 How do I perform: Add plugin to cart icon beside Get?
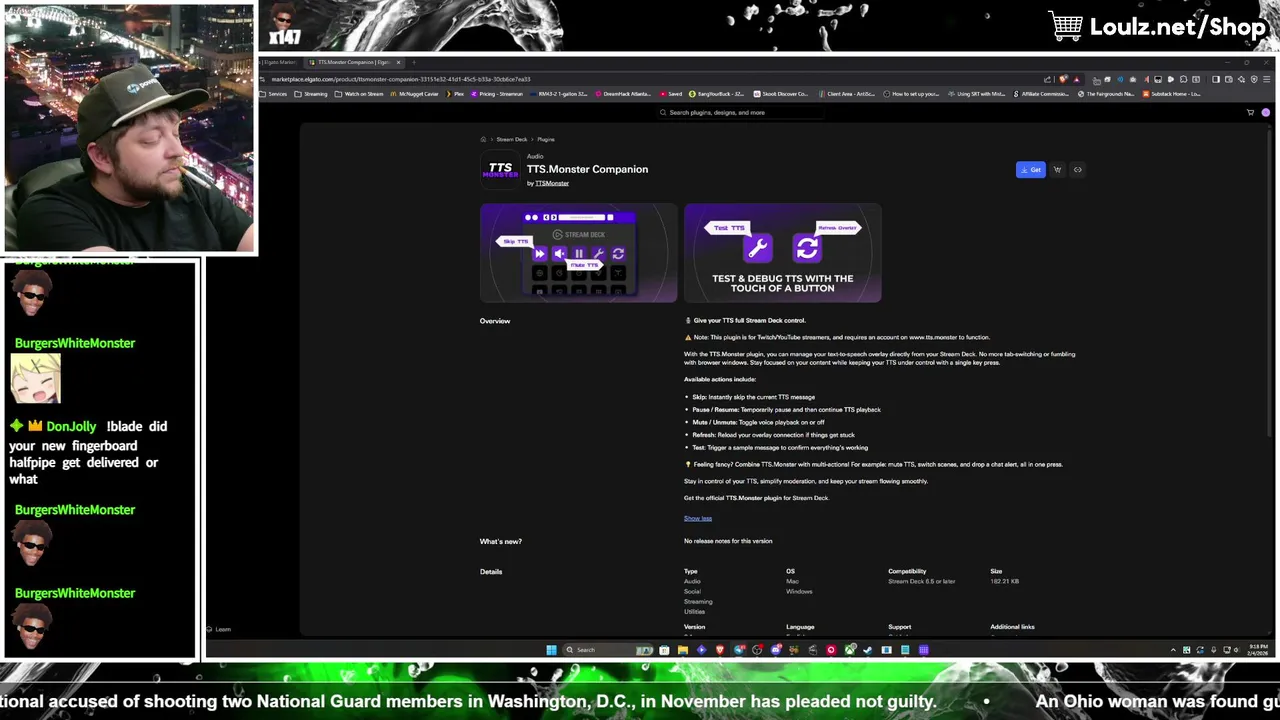point(1057,170)
